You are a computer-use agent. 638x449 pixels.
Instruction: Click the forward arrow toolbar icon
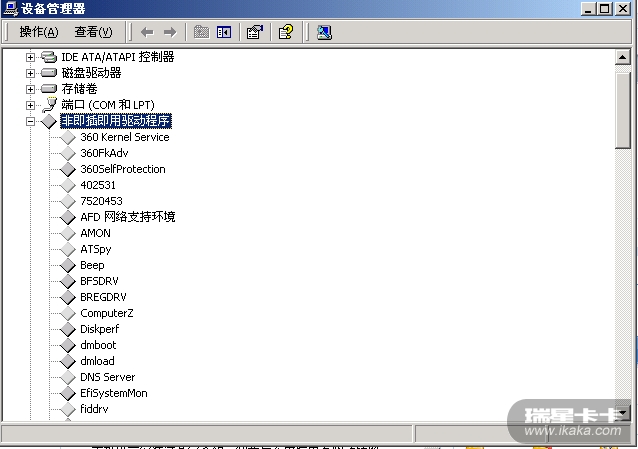coord(170,32)
